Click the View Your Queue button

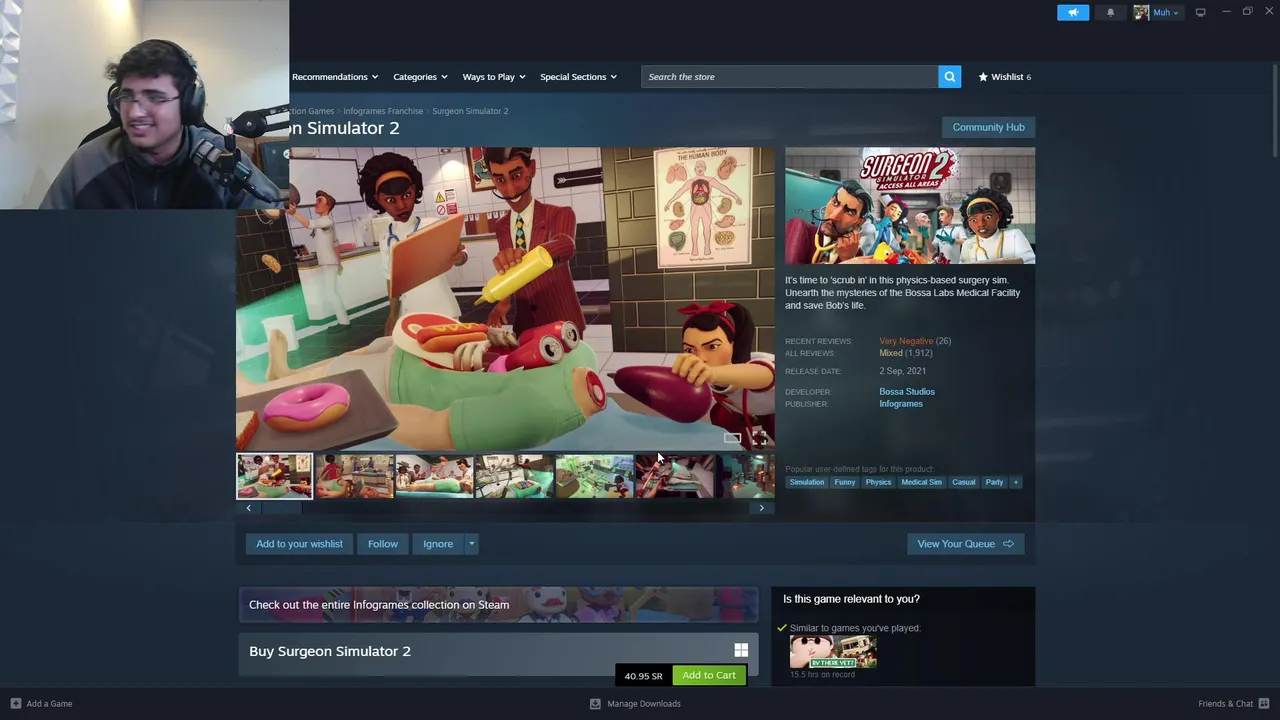pyautogui.click(x=965, y=544)
